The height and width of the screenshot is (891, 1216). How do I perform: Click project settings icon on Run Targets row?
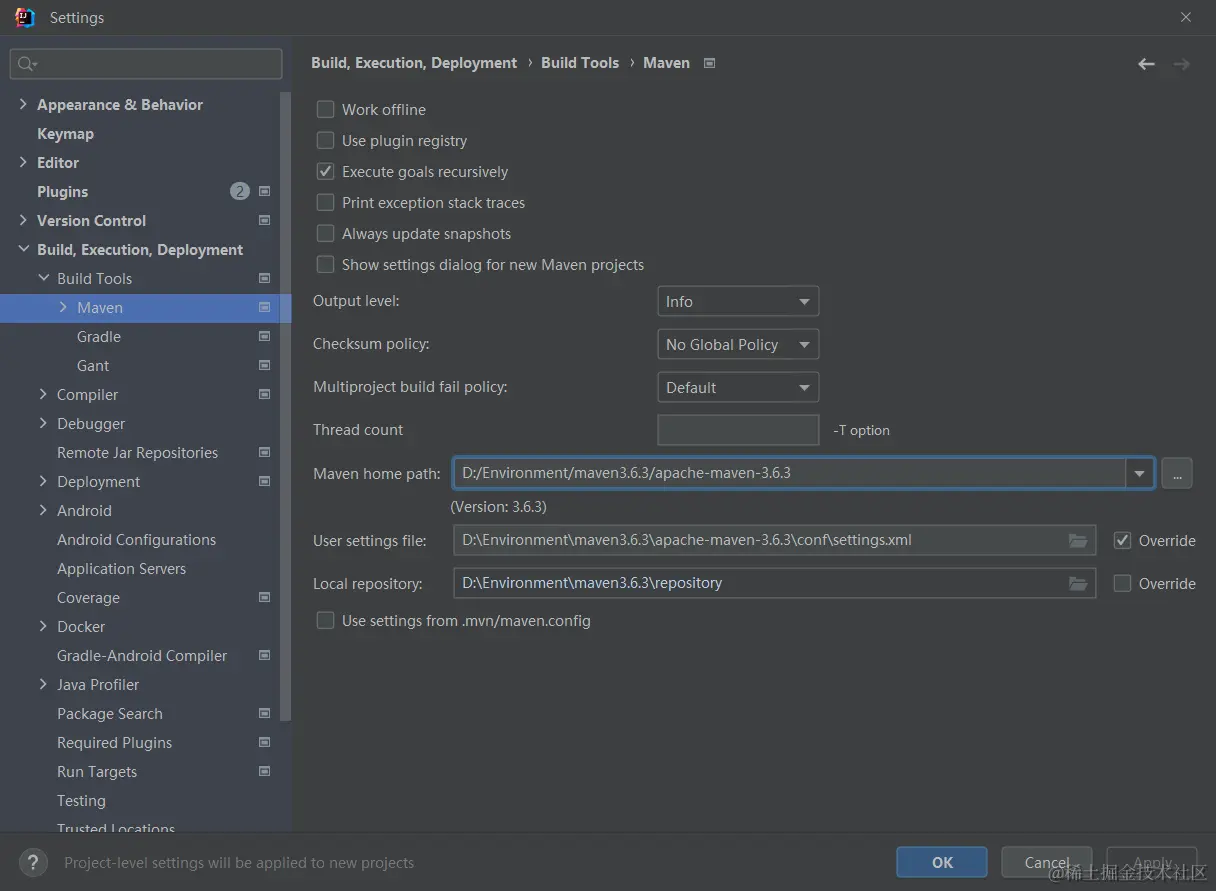(x=265, y=771)
